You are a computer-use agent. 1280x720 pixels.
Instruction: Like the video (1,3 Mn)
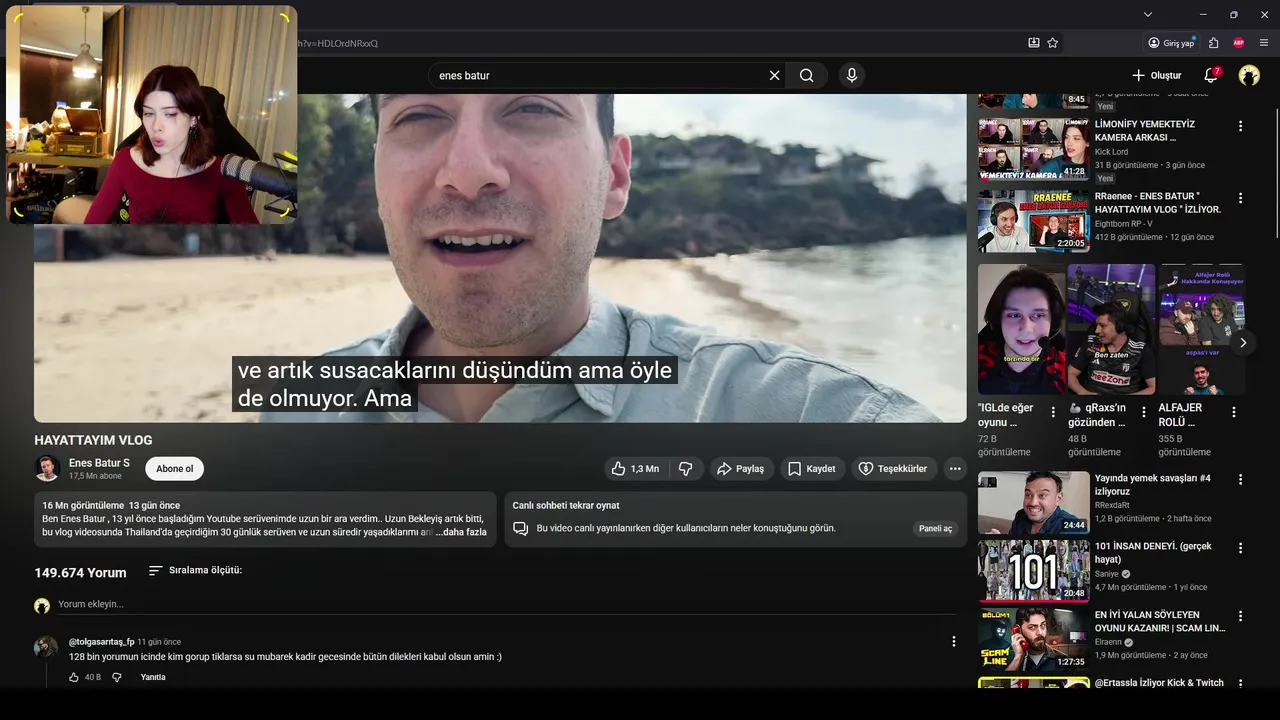tap(635, 468)
